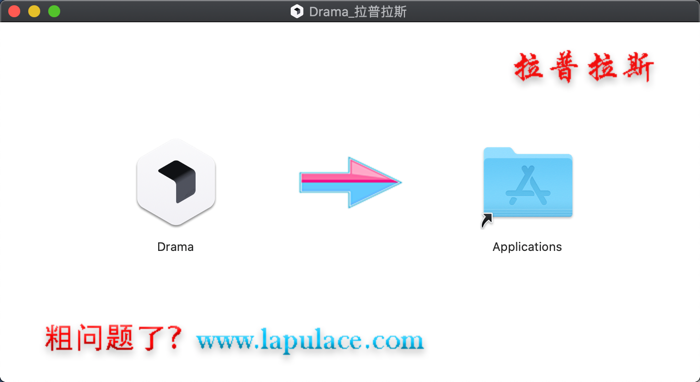Click the Applications folder label
700x382 pixels.
tap(527, 247)
